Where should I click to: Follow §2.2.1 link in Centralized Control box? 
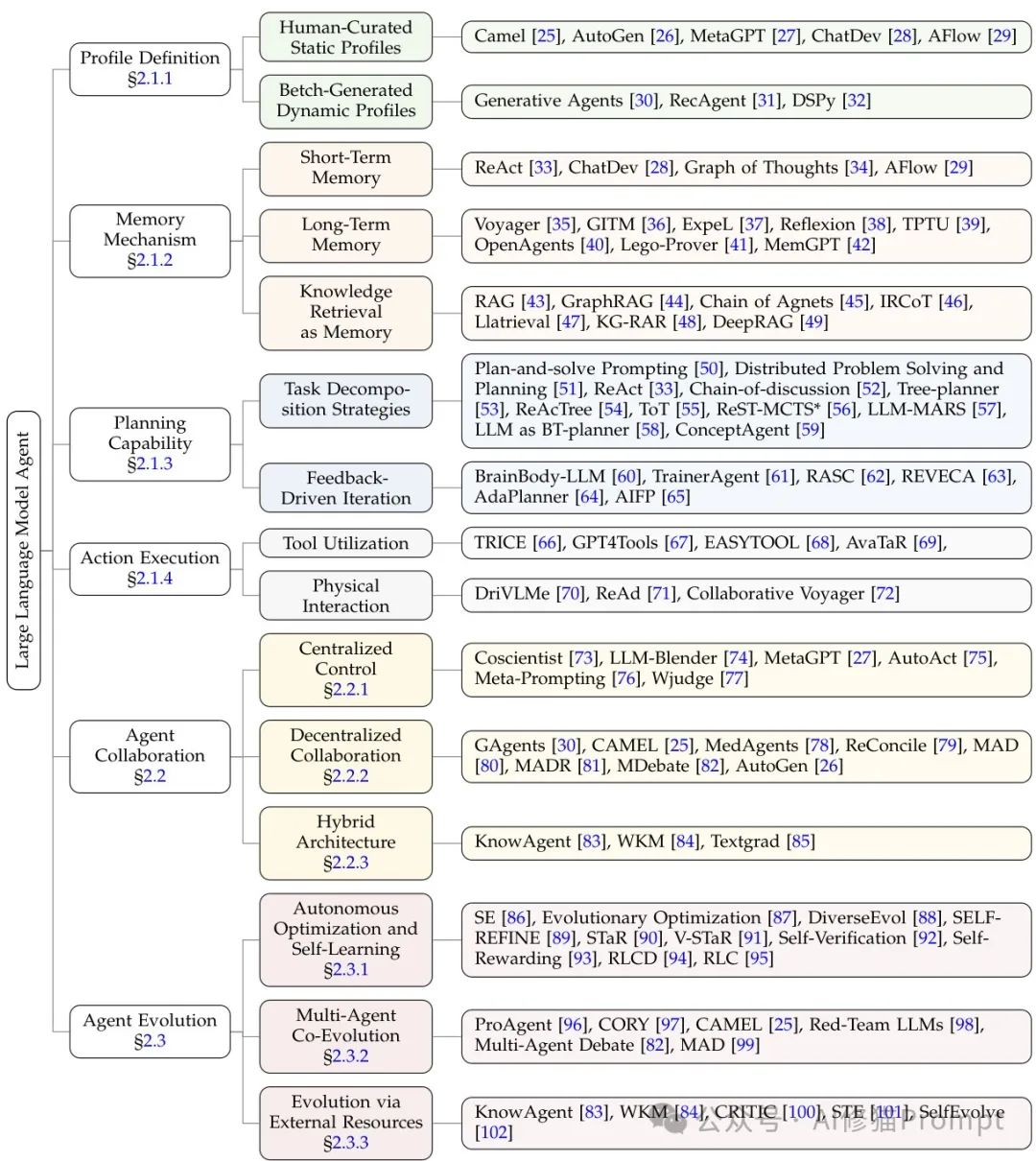(345, 689)
